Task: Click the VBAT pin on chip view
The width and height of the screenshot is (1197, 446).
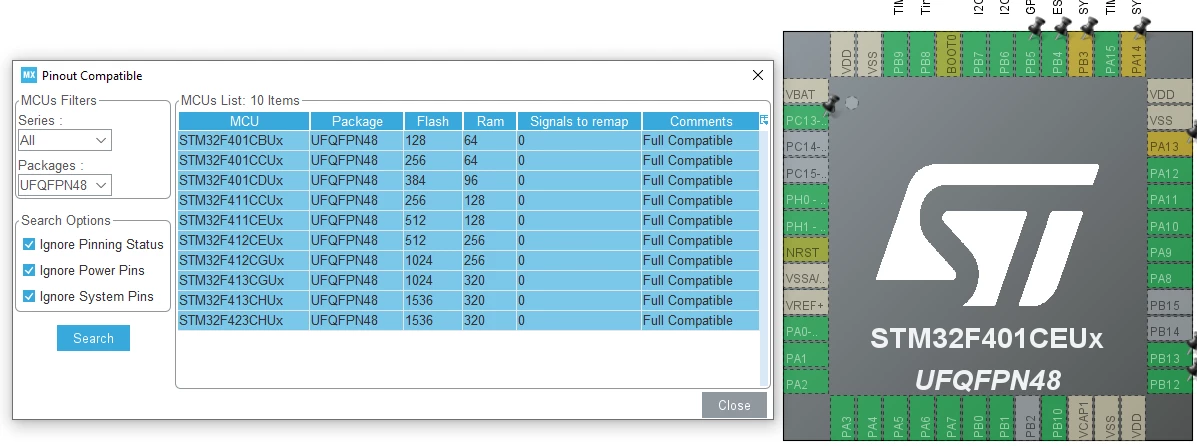Action: pyautogui.click(x=805, y=95)
